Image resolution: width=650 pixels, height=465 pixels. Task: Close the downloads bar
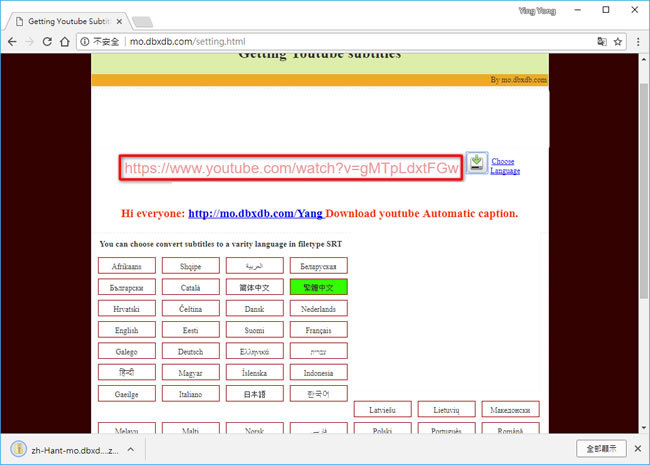point(638,449)
